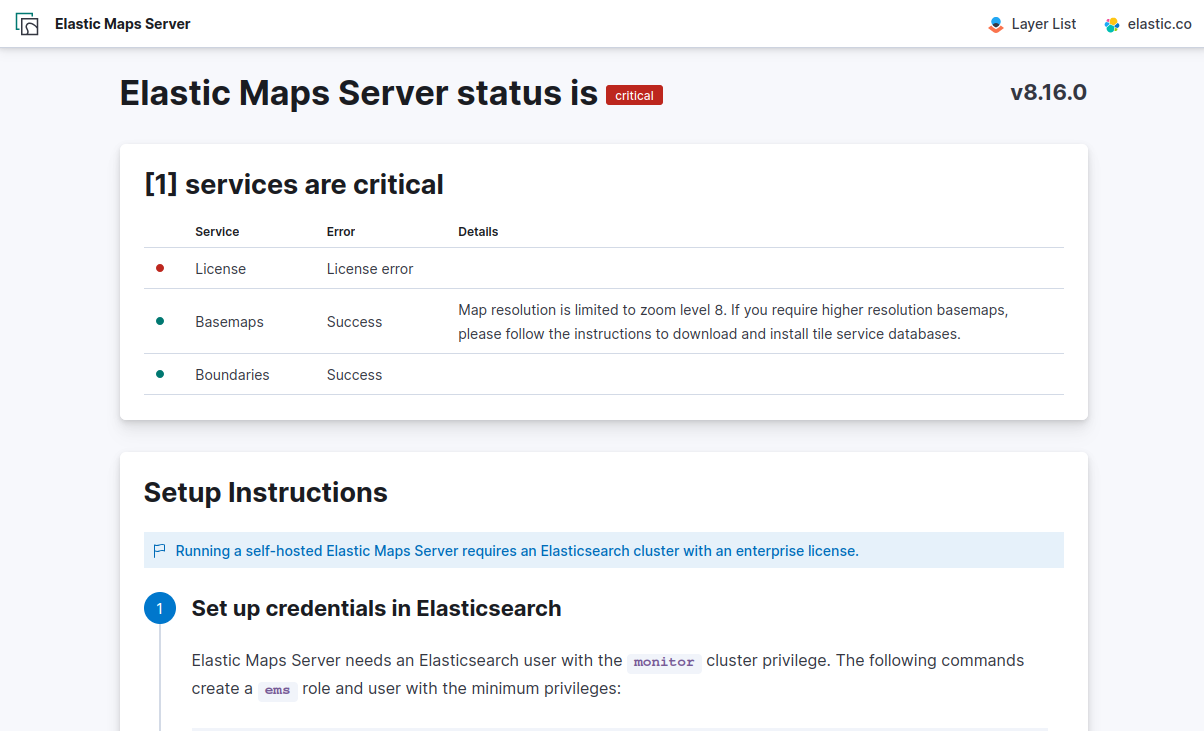Click the Elastic Maps Server header title
The image size is (1204, 731).
(122, 24)
